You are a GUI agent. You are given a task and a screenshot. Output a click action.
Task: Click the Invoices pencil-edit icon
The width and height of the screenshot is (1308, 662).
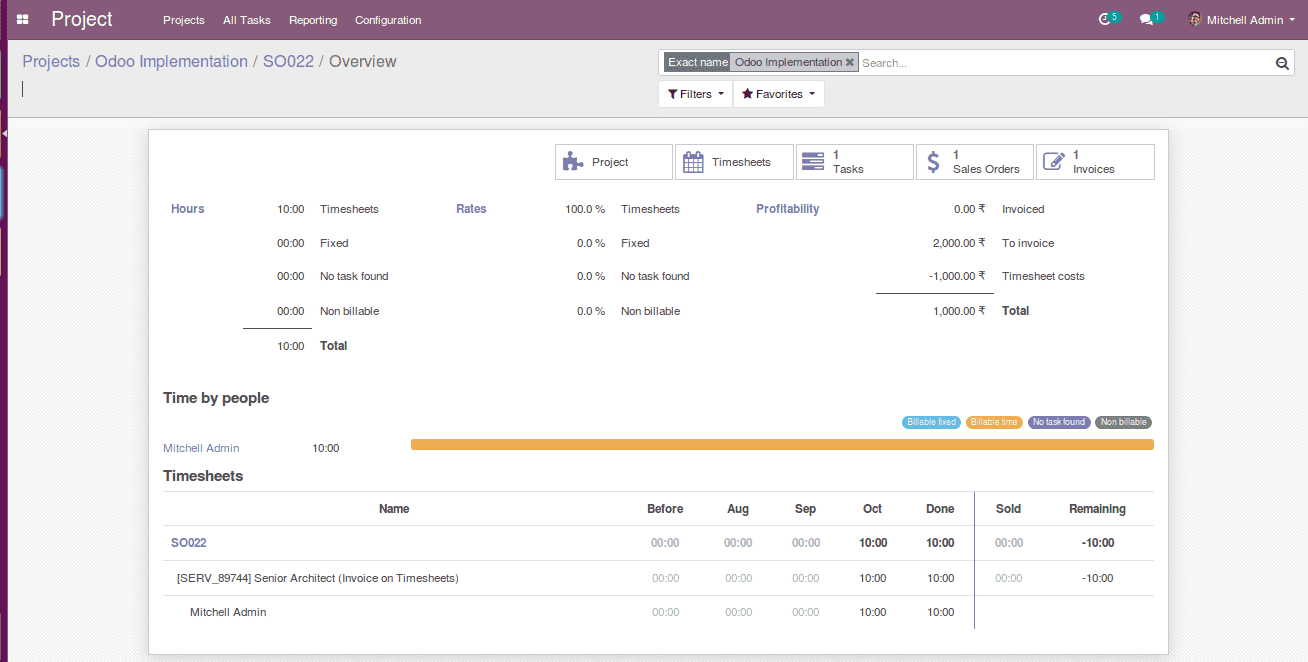pyautogui.click(x=1053, y=162)
